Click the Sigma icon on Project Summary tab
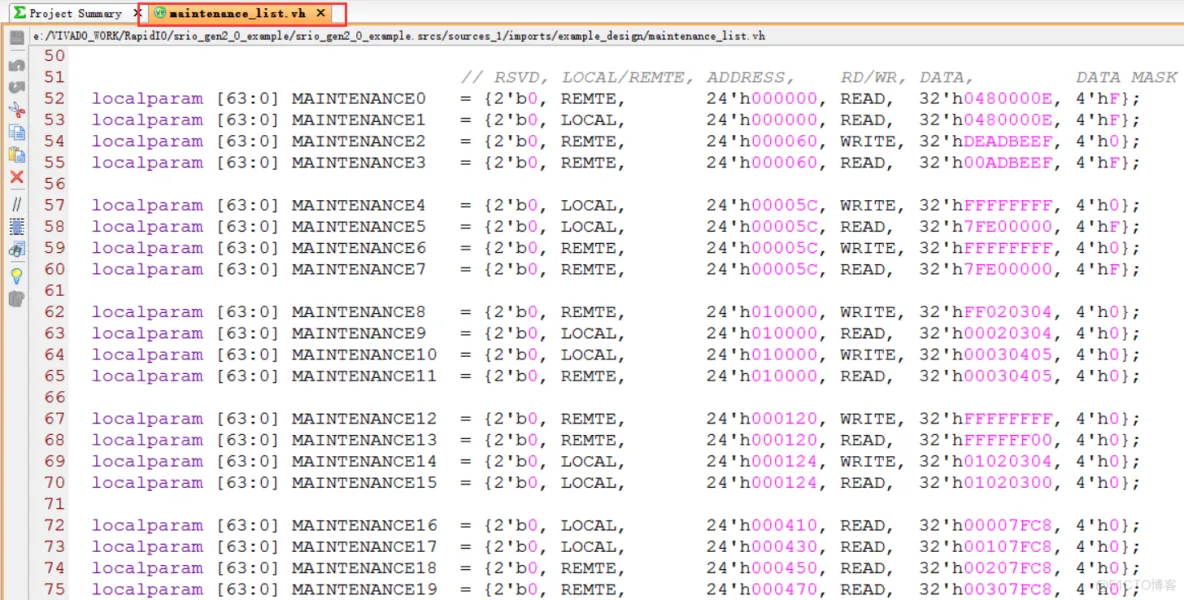 click(20, 13)
